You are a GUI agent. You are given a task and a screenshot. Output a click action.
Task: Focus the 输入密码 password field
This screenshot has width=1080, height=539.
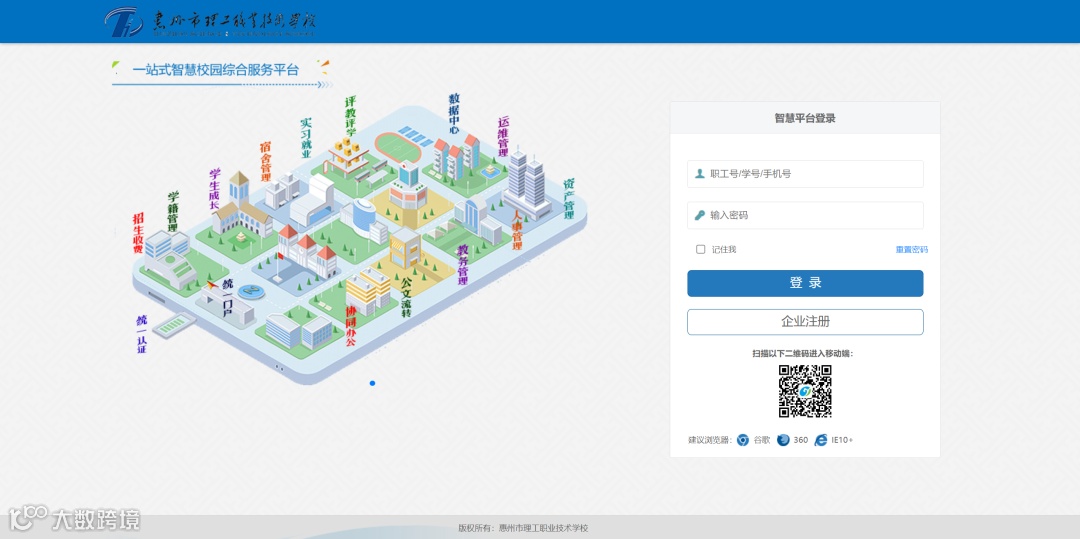(805, 215)
